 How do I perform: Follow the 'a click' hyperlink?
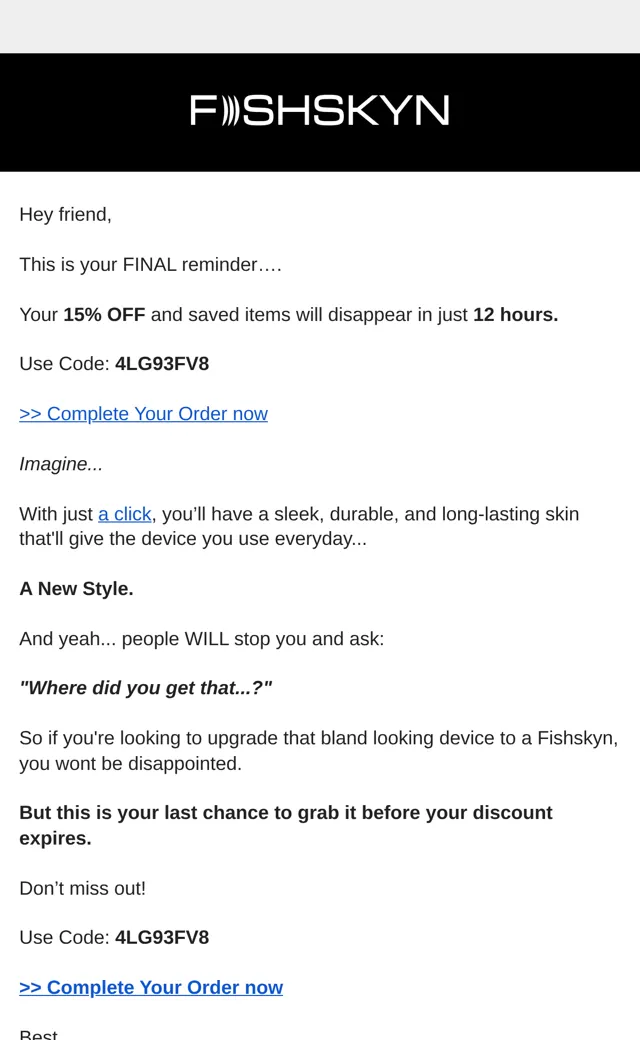(125, 514)
